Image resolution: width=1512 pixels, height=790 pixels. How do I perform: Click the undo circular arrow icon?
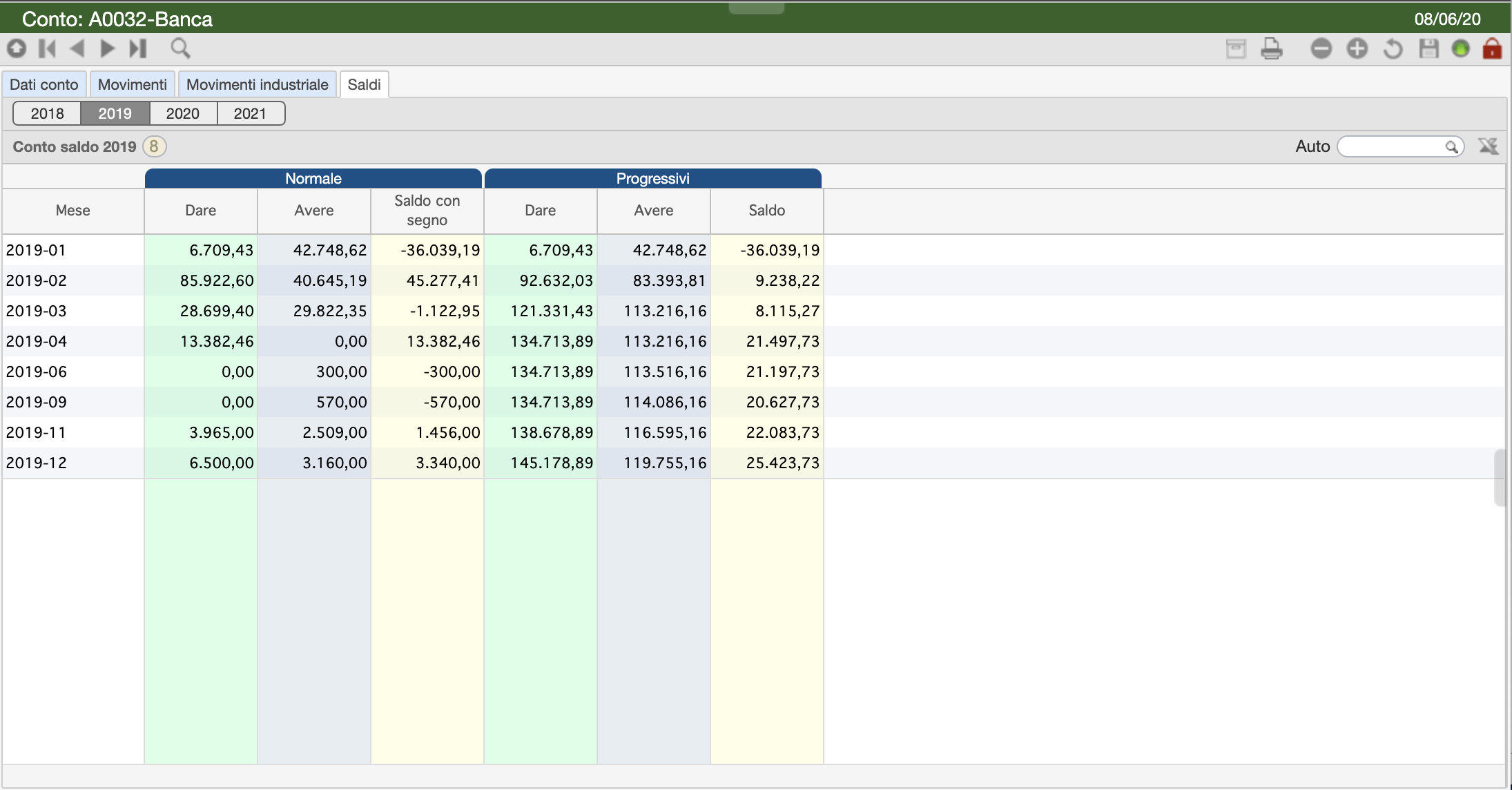(1393, 49)
